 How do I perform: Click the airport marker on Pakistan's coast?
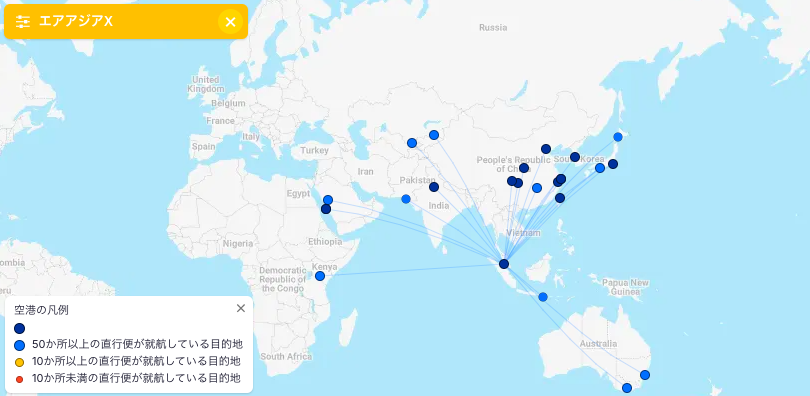[x=406, y=199]
